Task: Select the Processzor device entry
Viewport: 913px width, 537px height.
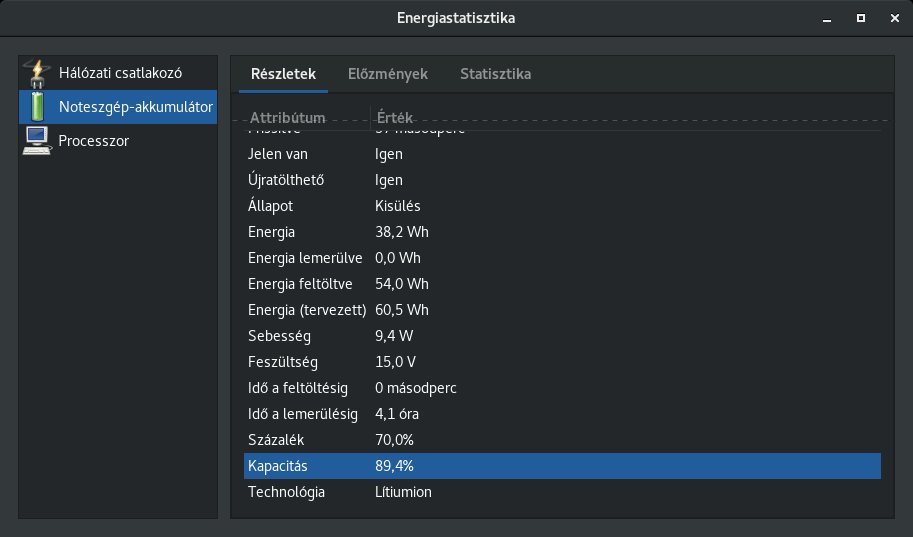Action: point(93,141)
